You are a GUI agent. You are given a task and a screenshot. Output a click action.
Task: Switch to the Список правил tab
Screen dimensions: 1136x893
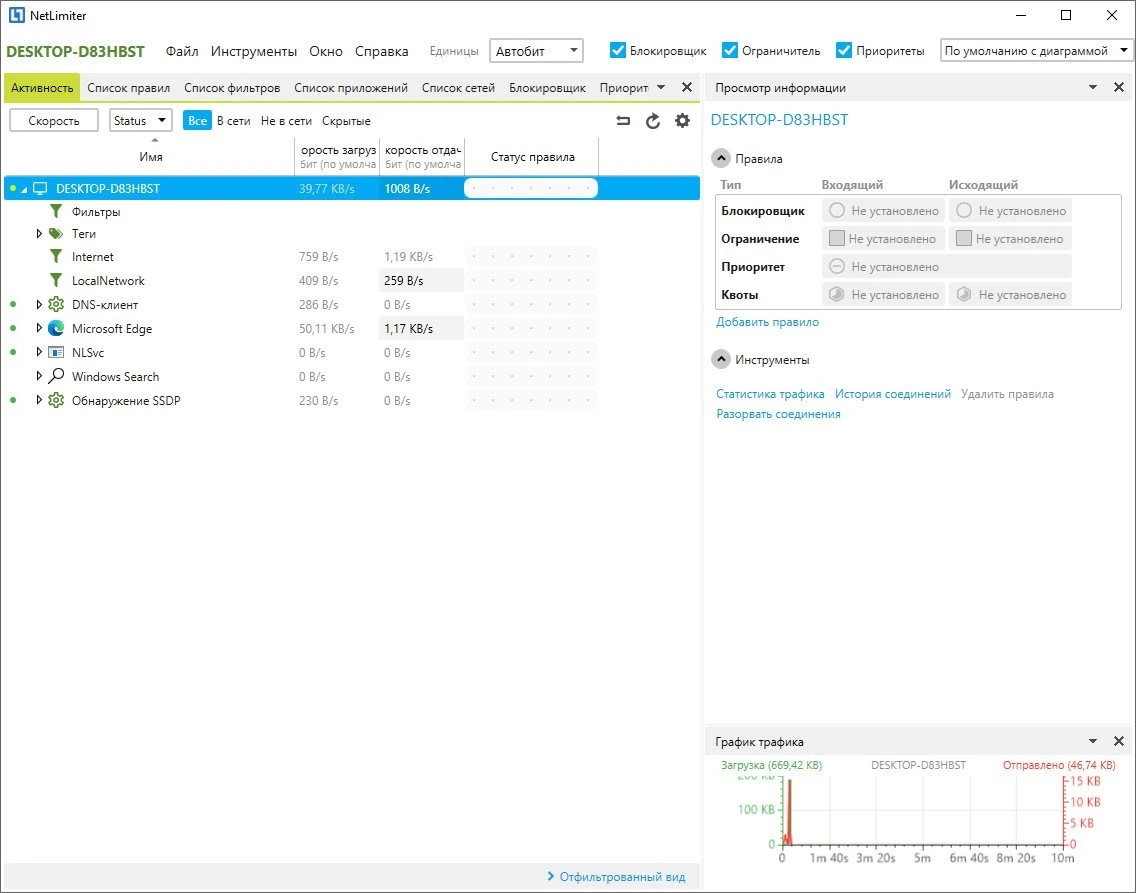click(128, 88)
